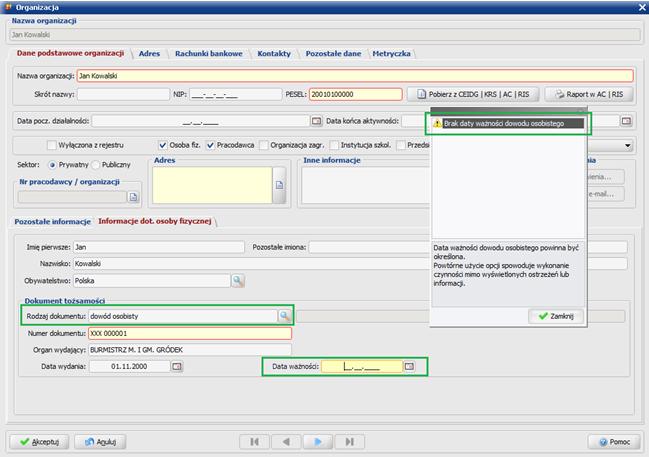
Task: Open the Adres tab
Action: click(149, 54)
